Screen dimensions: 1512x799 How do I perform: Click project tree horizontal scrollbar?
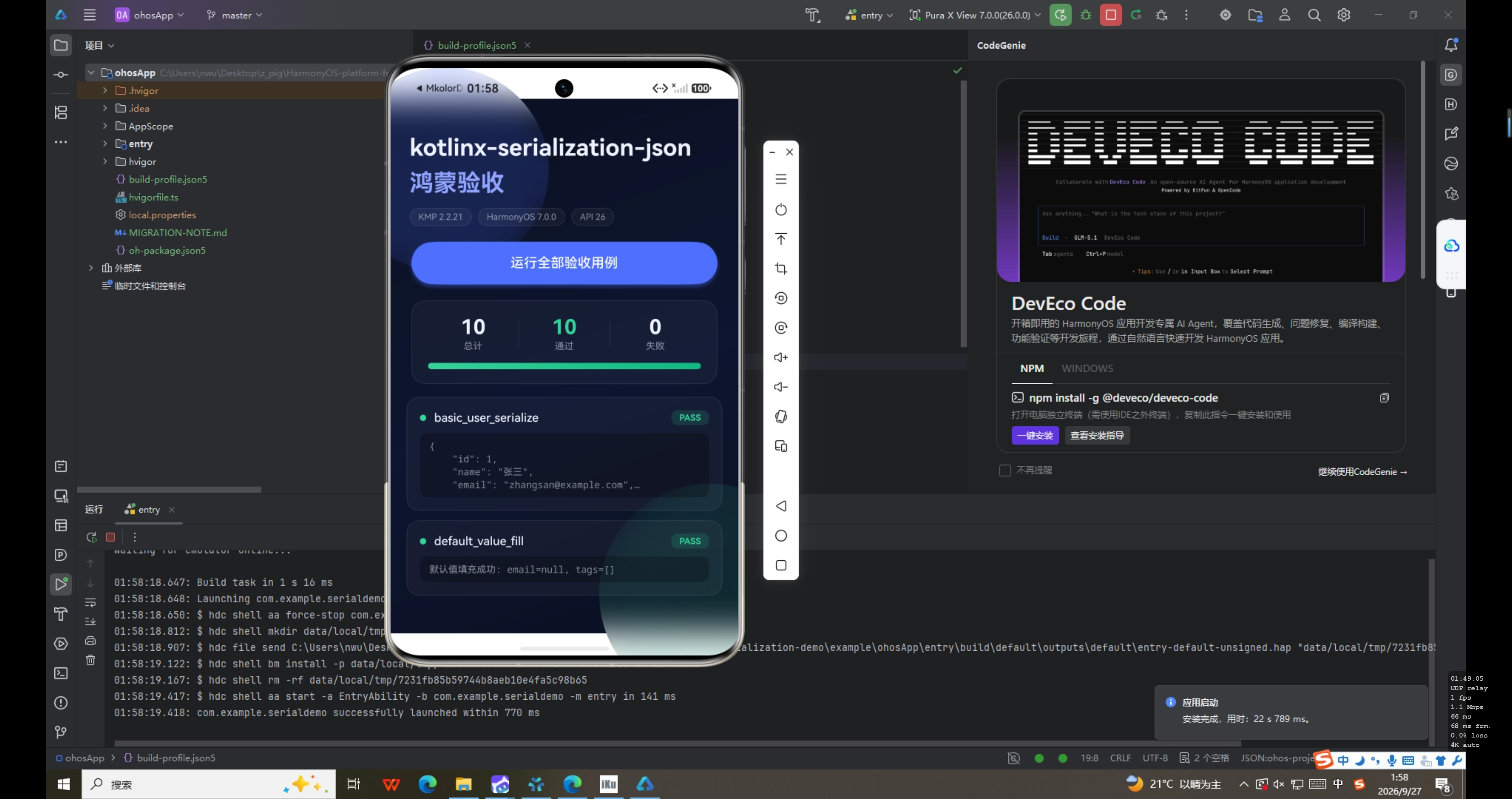(x=169, y=489)
